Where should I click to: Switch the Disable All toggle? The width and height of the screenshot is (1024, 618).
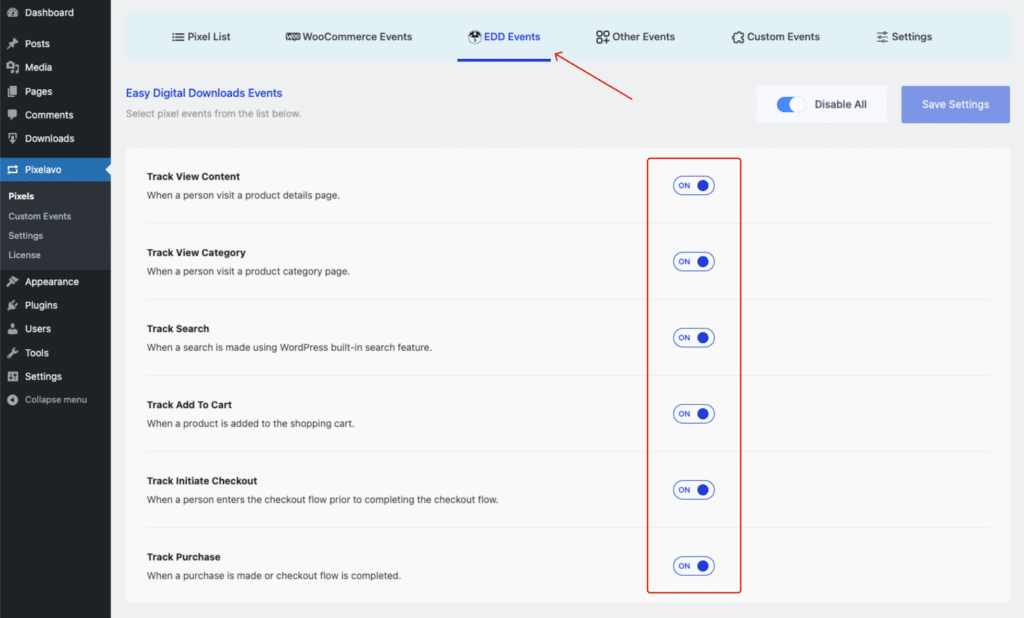coord(791,105)
